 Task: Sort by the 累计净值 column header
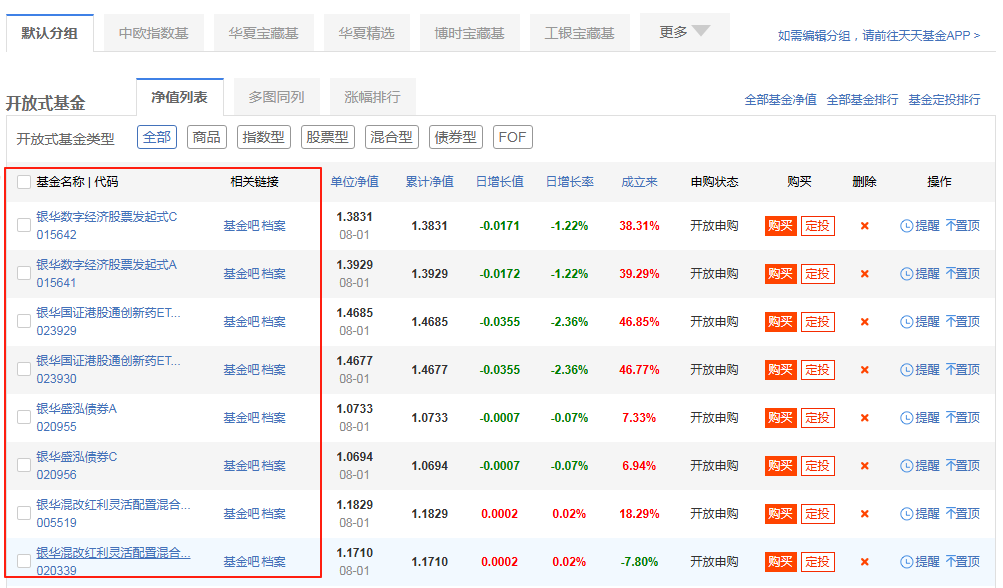click(430, 182)
